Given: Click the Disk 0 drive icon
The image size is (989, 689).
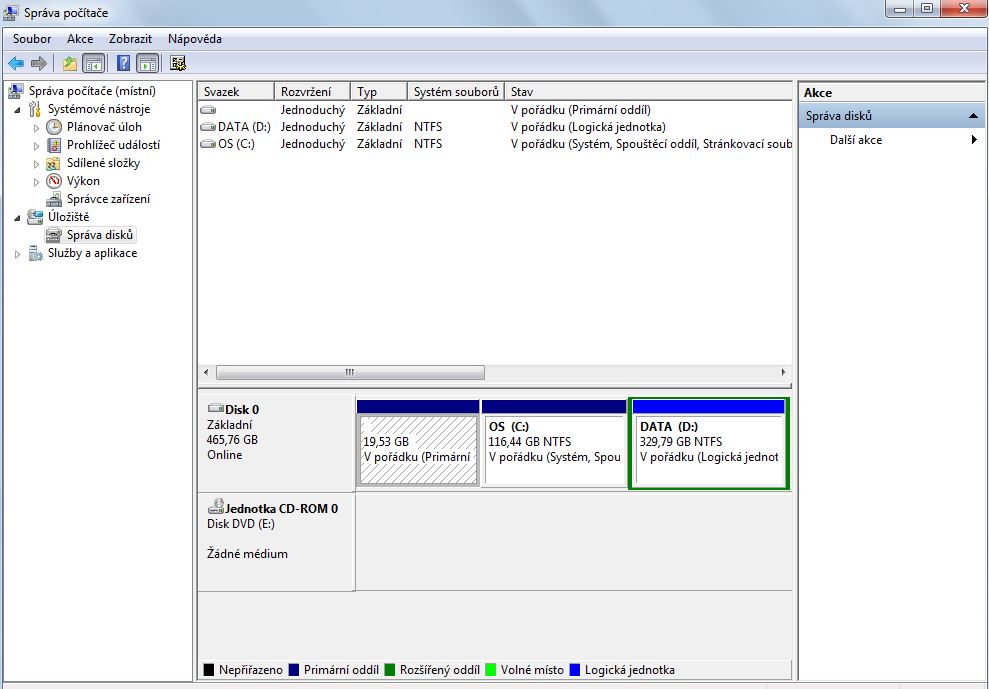Looking at the screenshot, I should 215,409.
